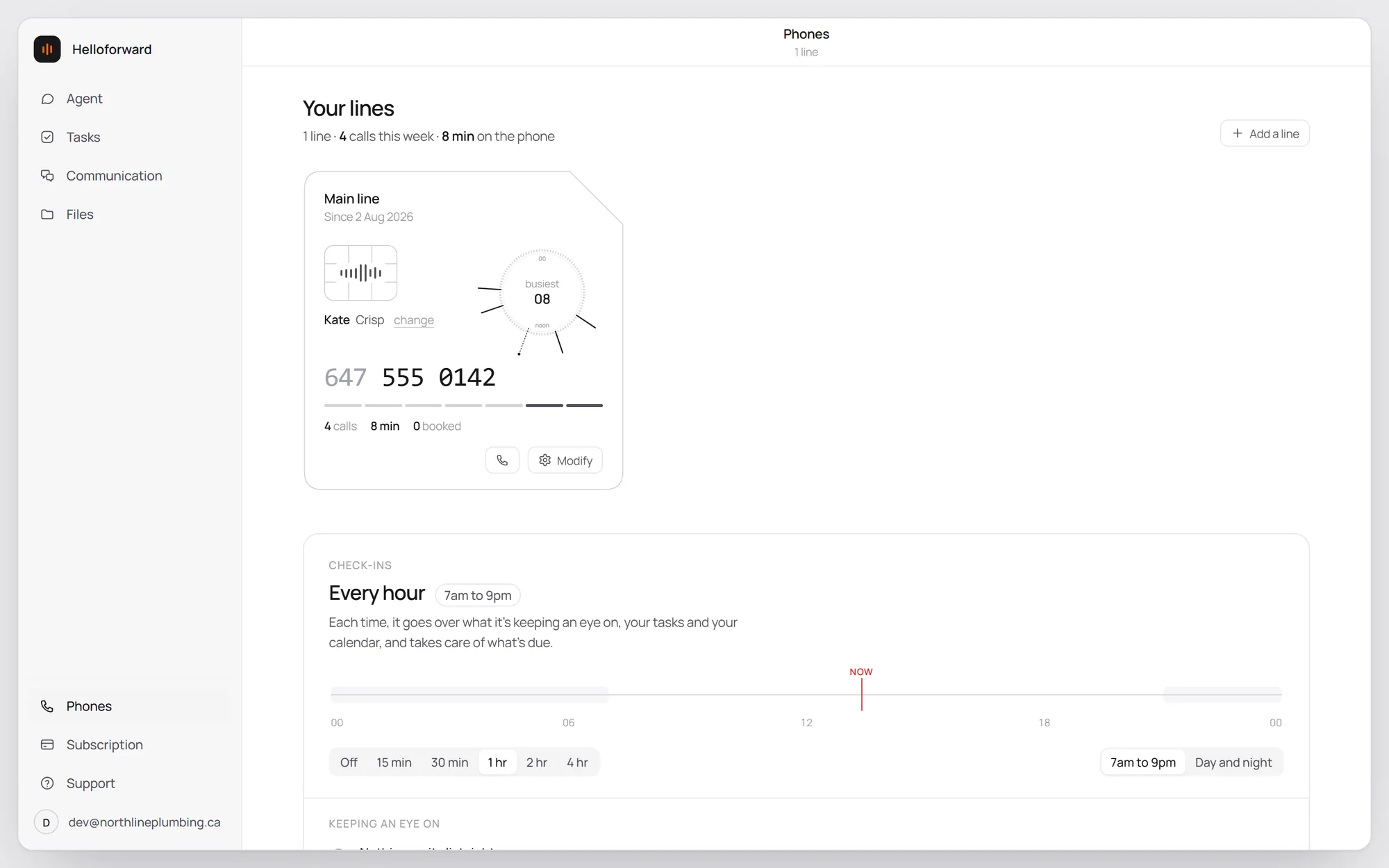Click the weekly call activity bar segments
Image resolution: width=1389 pixels, height=868 pixels.
coord(463,405)
